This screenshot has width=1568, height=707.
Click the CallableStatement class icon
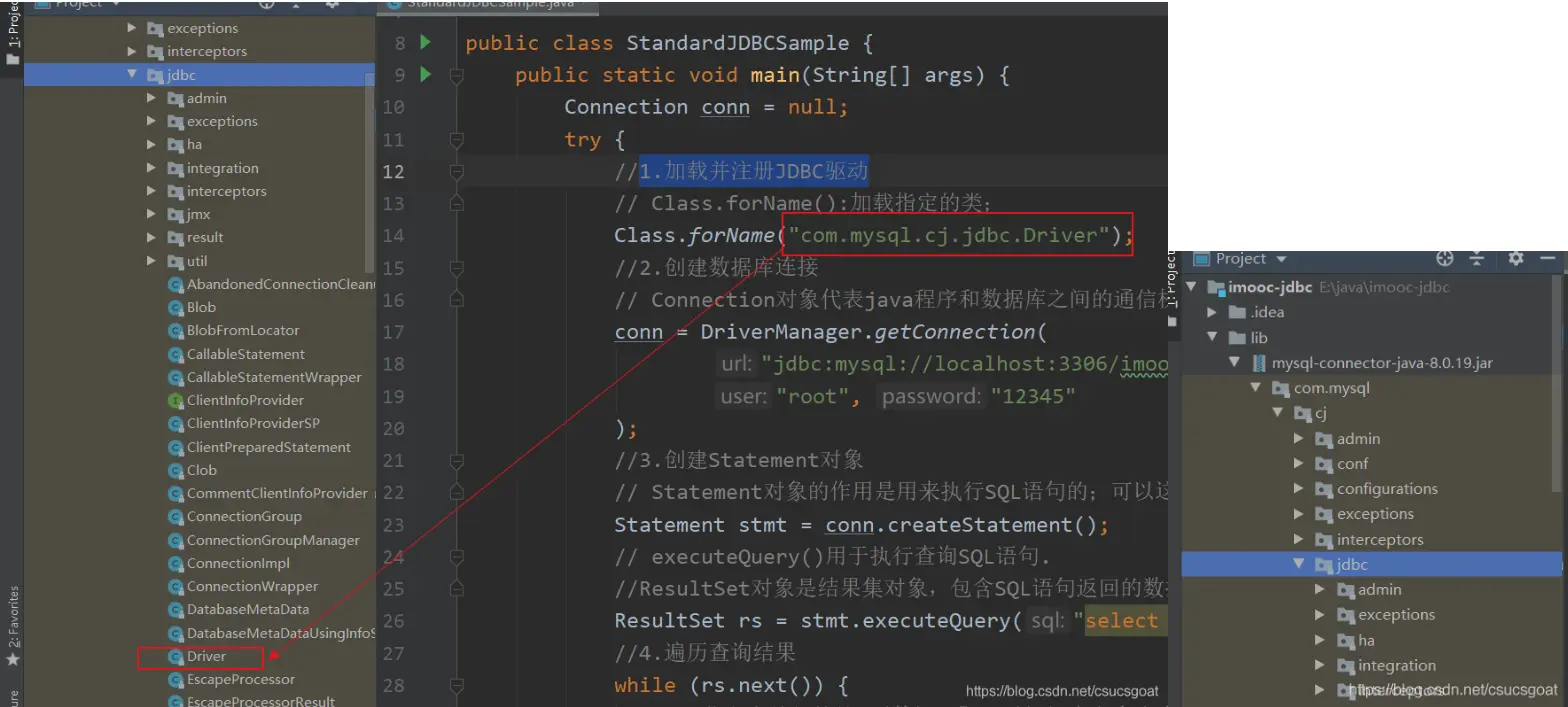(176, 354)
